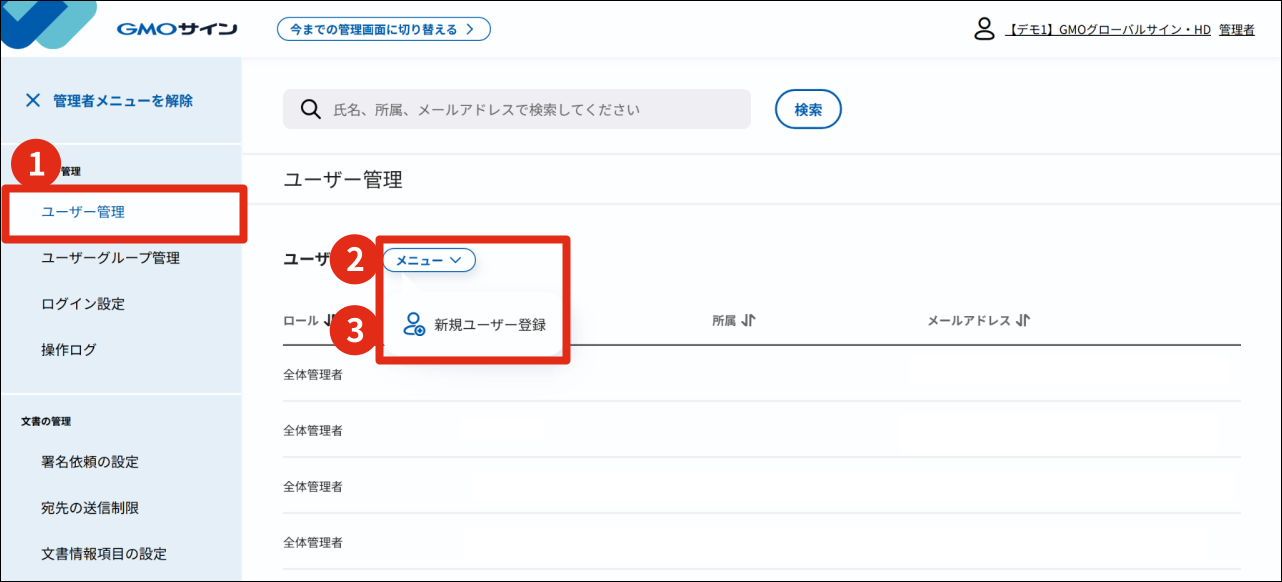Open the メニュー dropdown
The image size is (1282, 582).
(429, 260)
